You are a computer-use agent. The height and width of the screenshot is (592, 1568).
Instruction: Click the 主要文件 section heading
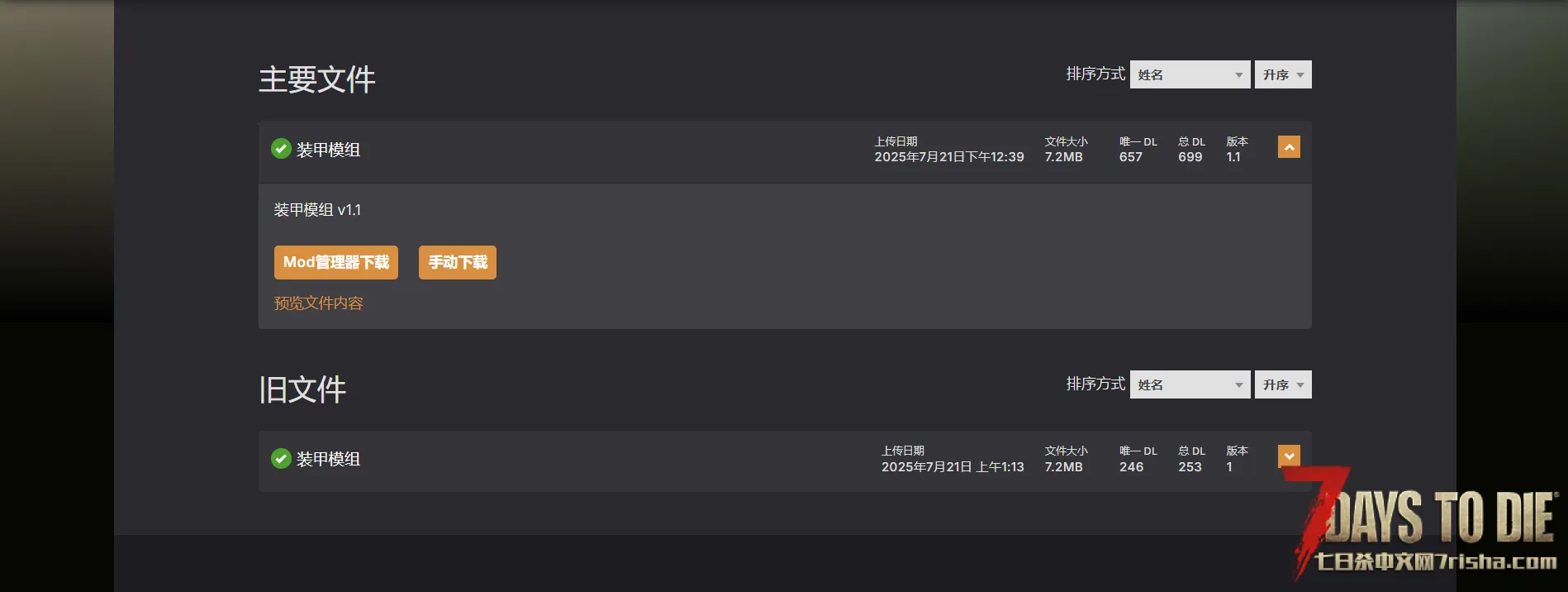click(x=317, y=79)
